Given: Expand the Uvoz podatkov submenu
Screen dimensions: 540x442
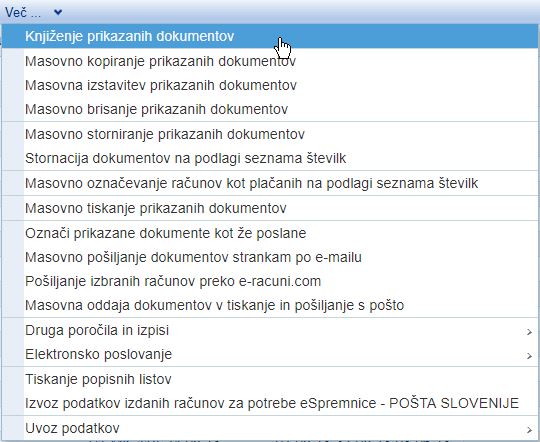Looking at the screenshot, I should click(270, 428).
